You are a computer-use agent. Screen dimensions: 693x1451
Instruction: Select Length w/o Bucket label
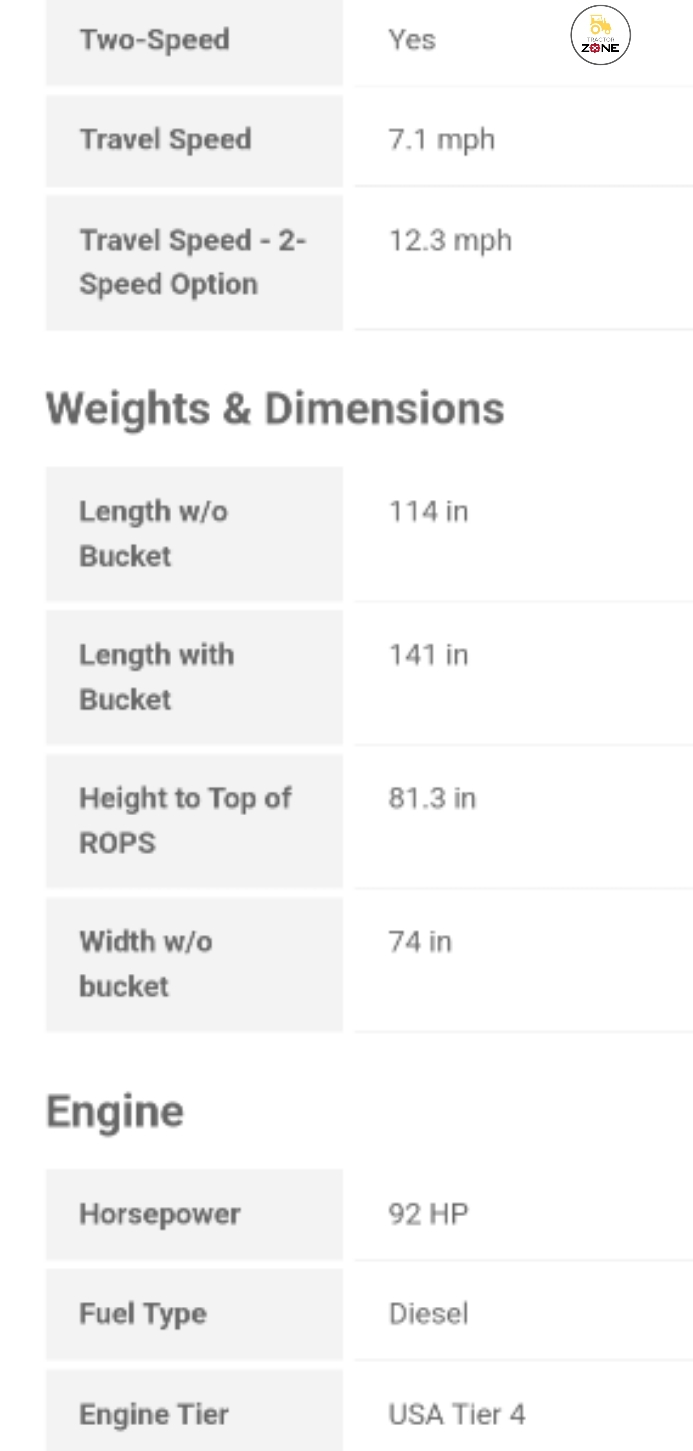click(x=153, y=533)
